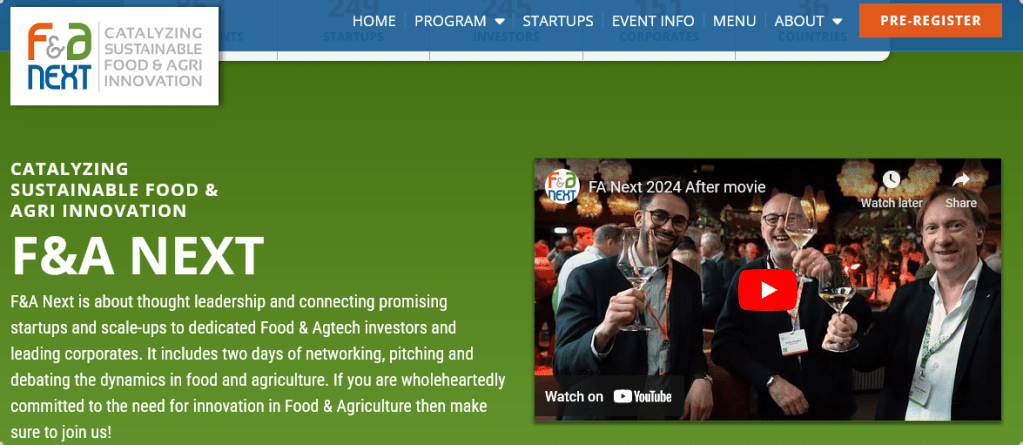This screenshot has width=1023, height=445.
Task: Click the YouTube logo in Watch on bar
Action: click(x=643, y=396)
